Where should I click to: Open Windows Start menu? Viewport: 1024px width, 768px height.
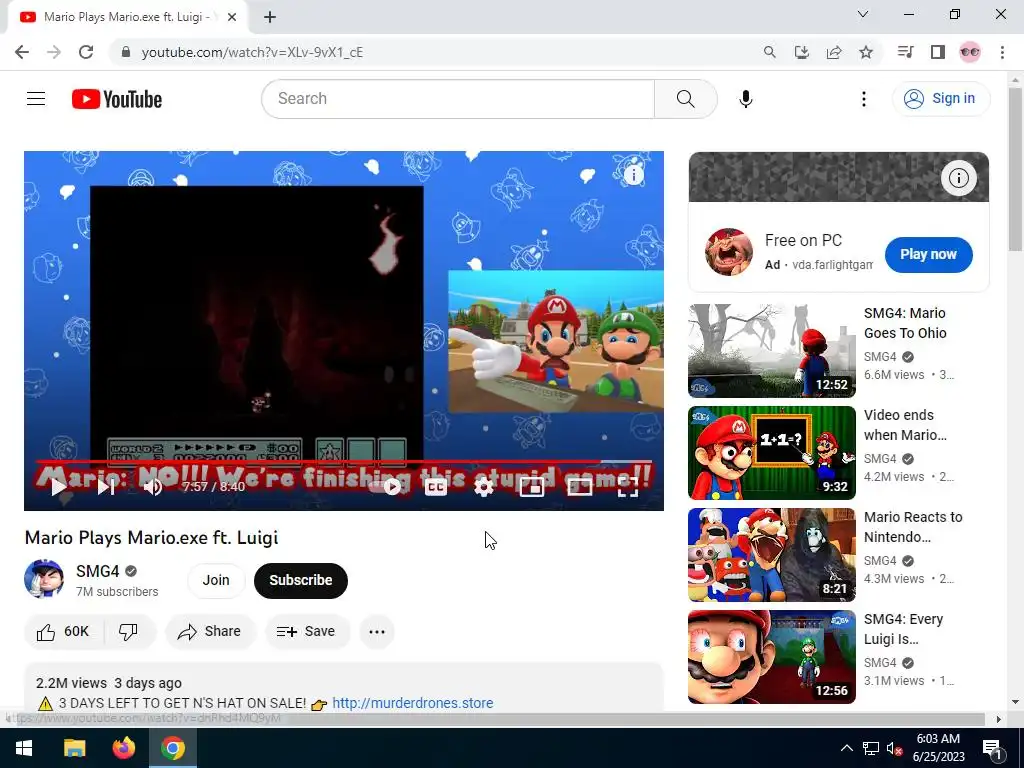click(x=24, y=748)
